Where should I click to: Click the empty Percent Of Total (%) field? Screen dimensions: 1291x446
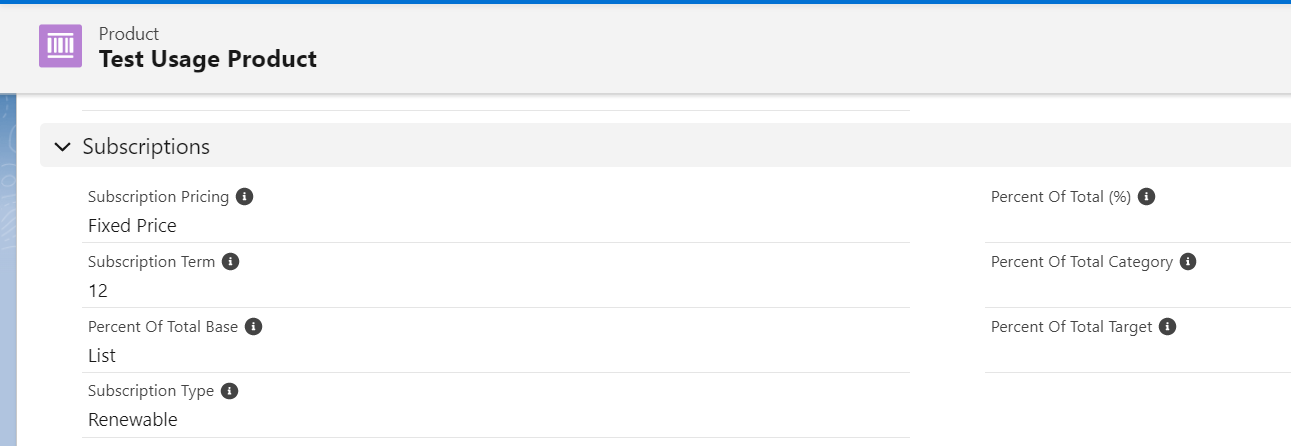(x=1130, y=226)
